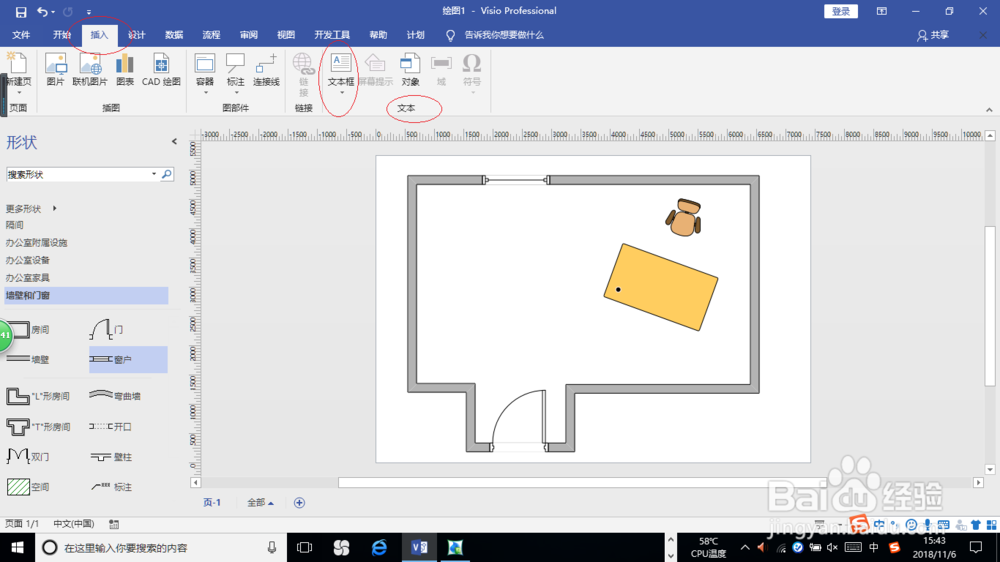Expand 更多形状 more shapes
1000x562 pixels.
31,209
